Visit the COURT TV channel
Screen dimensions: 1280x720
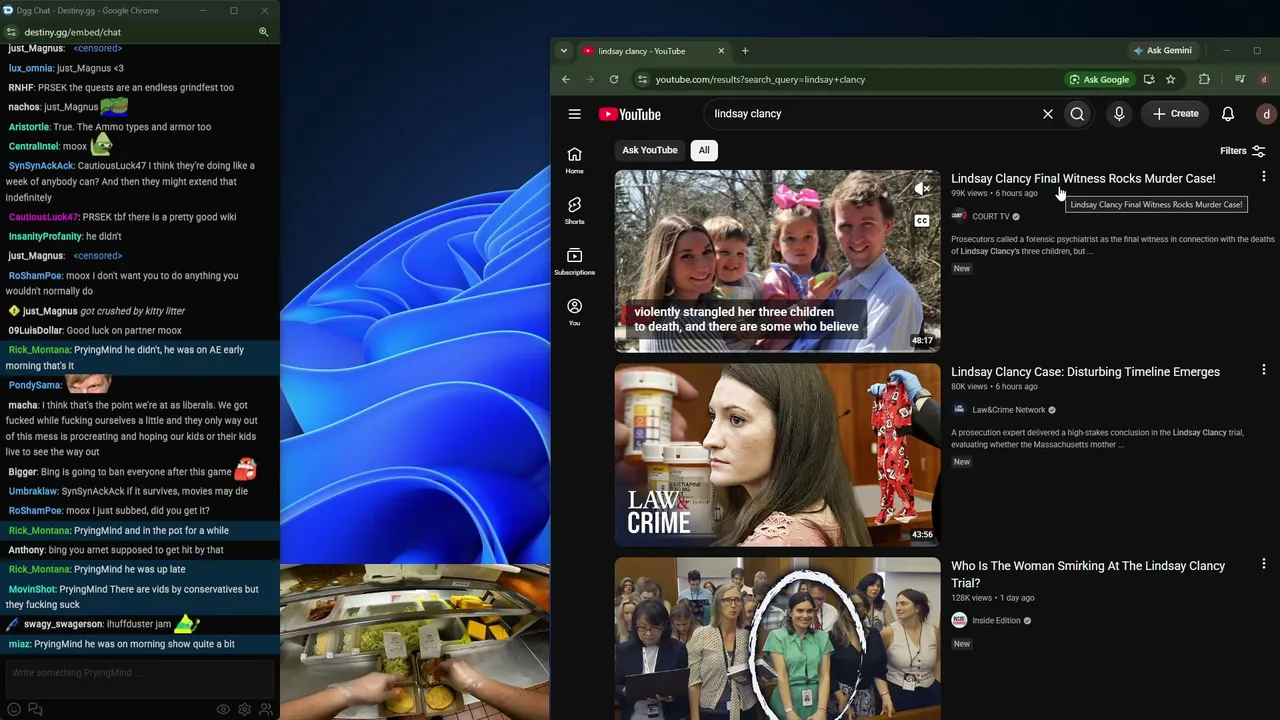pos(991,216)
